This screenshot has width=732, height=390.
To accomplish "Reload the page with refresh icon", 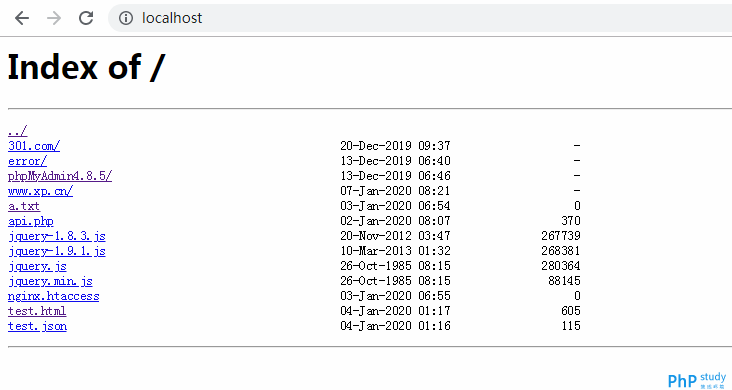I will point(86,18).
